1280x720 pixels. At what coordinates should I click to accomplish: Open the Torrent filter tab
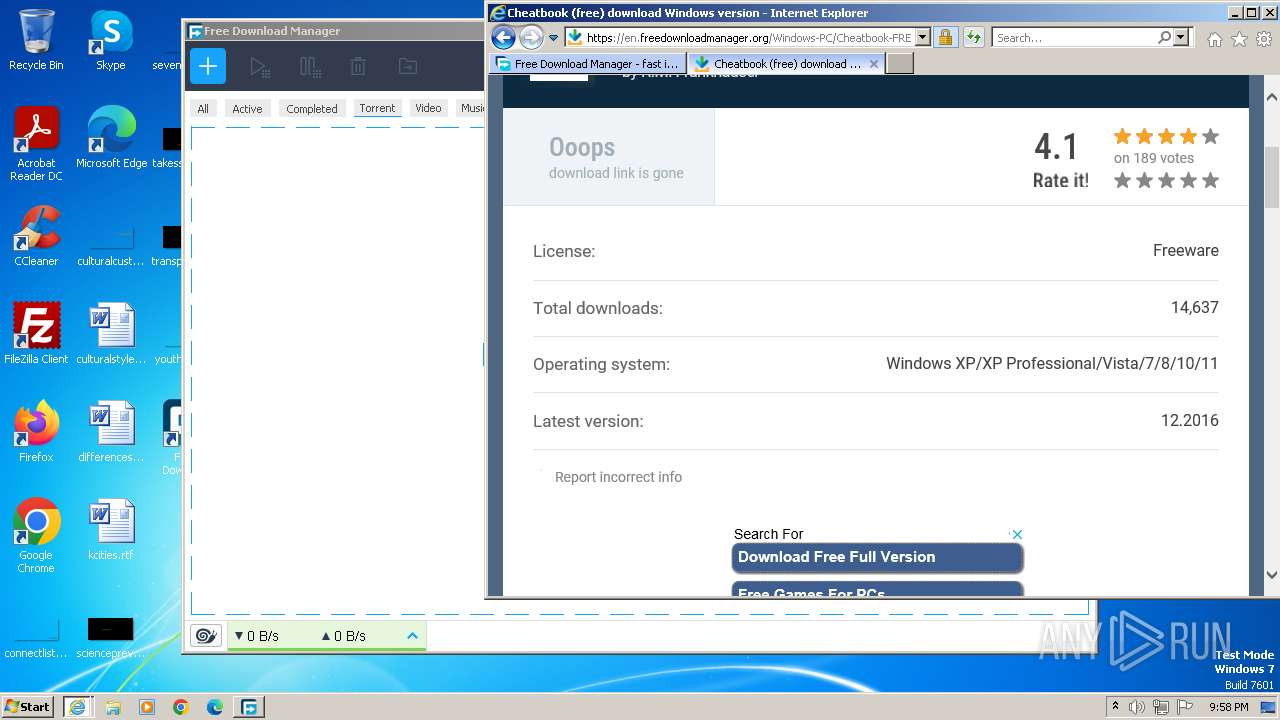(377, 108)
